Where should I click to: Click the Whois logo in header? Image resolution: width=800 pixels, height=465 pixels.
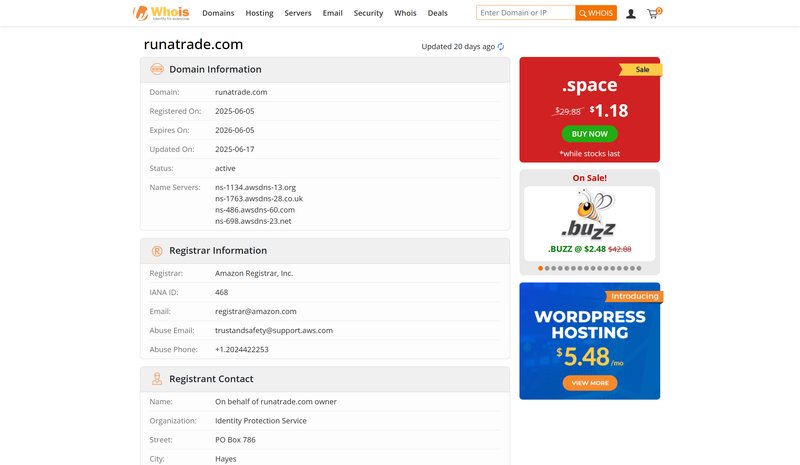point(161,13)
